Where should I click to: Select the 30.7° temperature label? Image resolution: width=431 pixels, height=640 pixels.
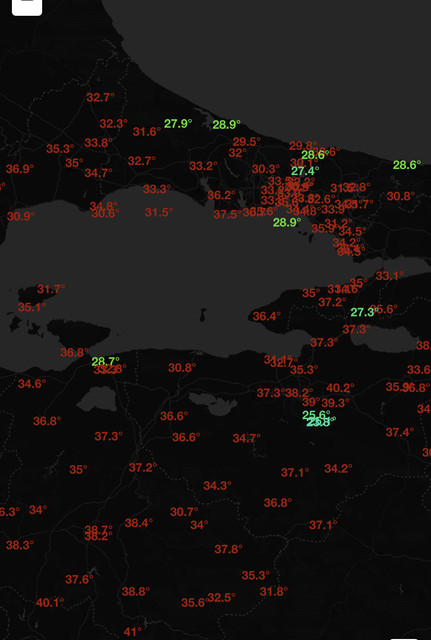(x=184, y=512)
